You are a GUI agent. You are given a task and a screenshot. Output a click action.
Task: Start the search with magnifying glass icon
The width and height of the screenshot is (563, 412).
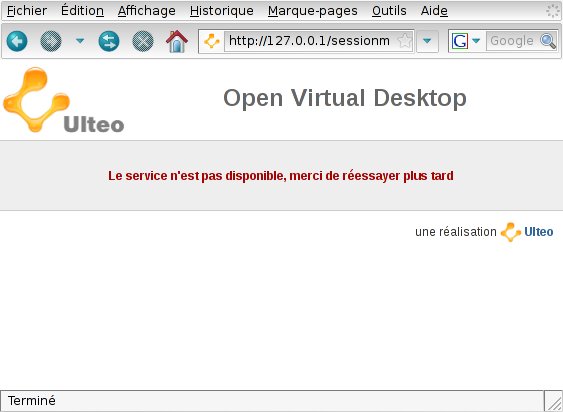pos(548,41)
